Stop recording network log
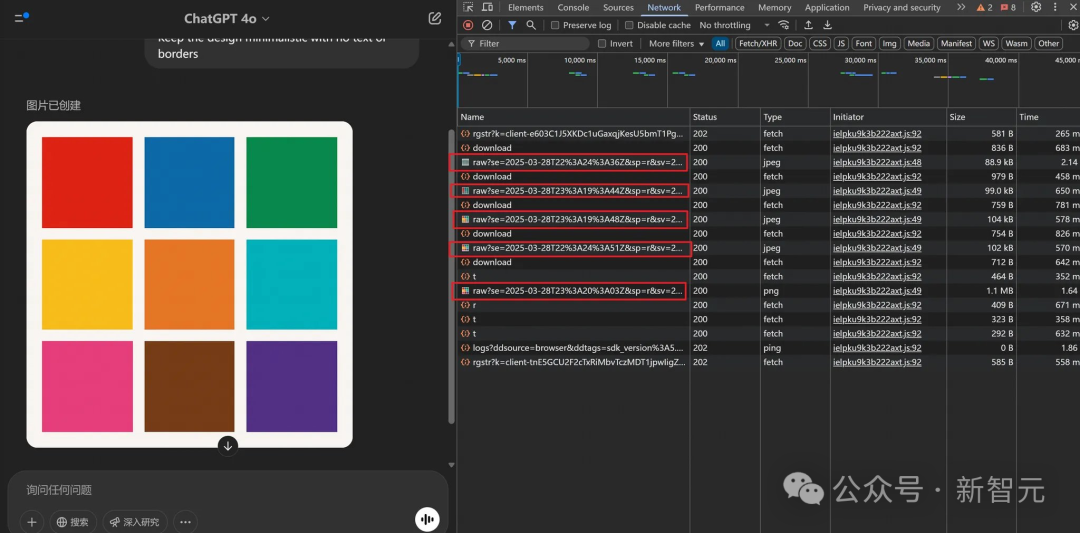Viewport: 1080px width, 533px height. point(468,25)
